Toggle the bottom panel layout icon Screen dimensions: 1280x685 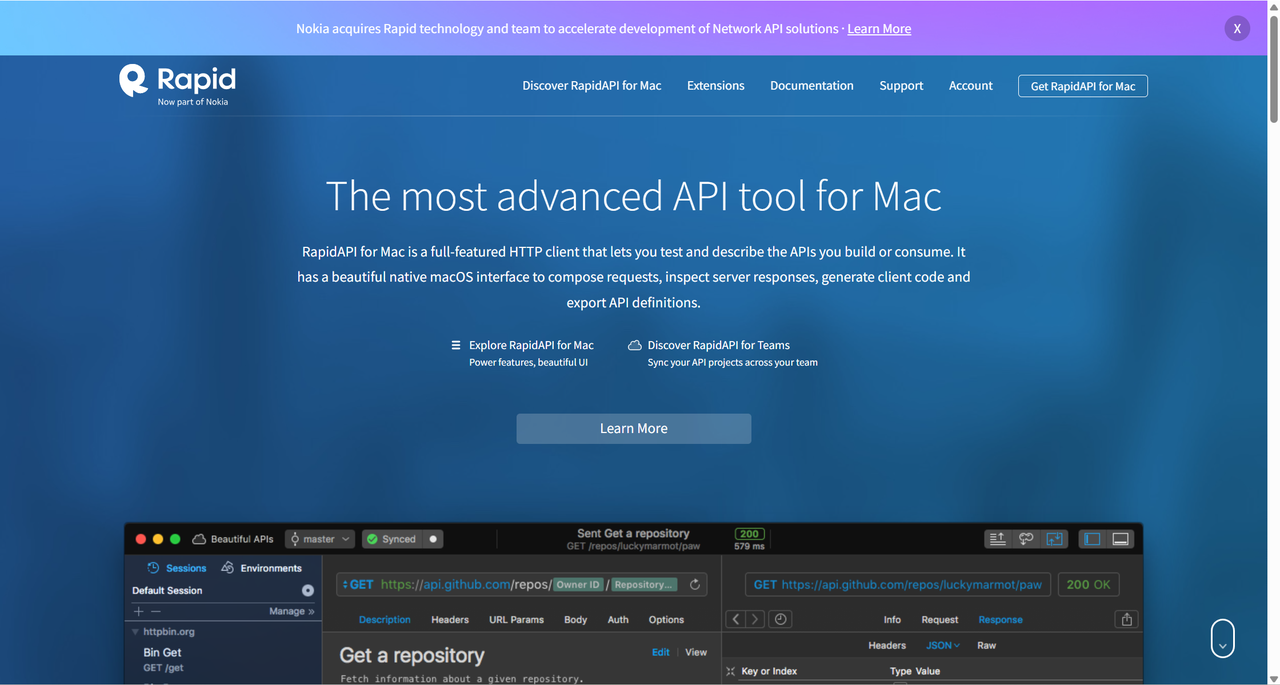coord(1121,539)
